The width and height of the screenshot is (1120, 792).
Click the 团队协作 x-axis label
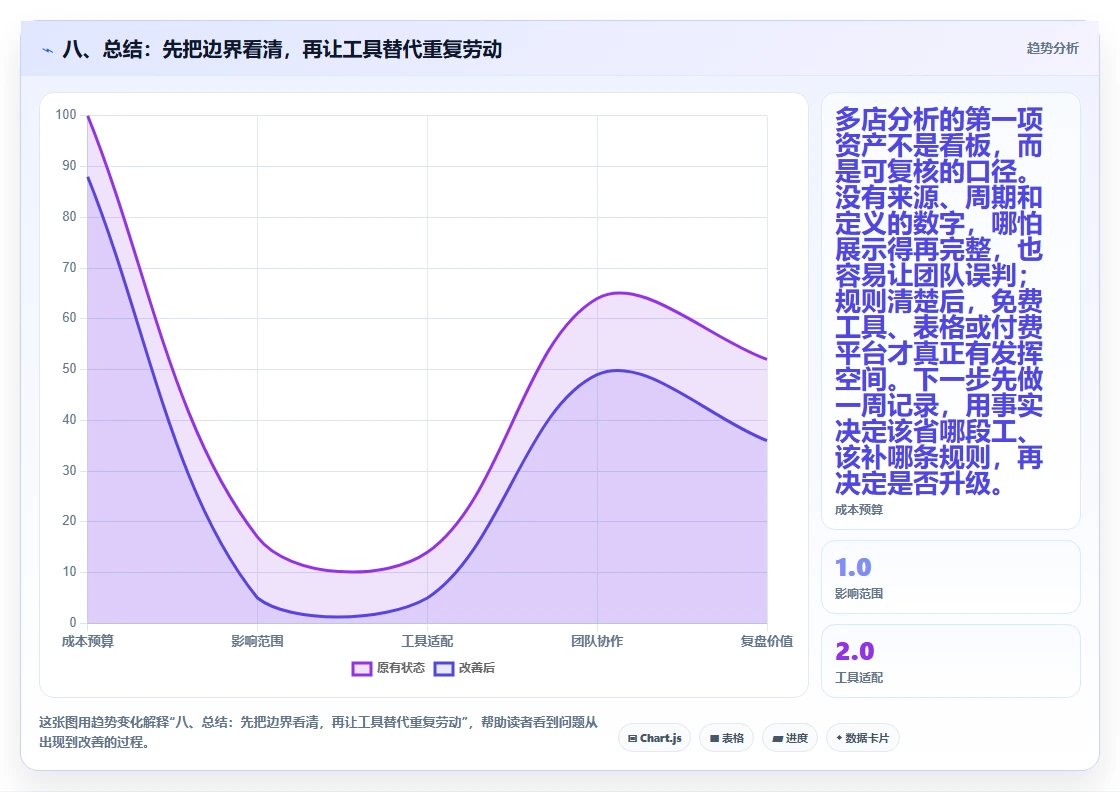pyautogui.click(x=597, y=641)
